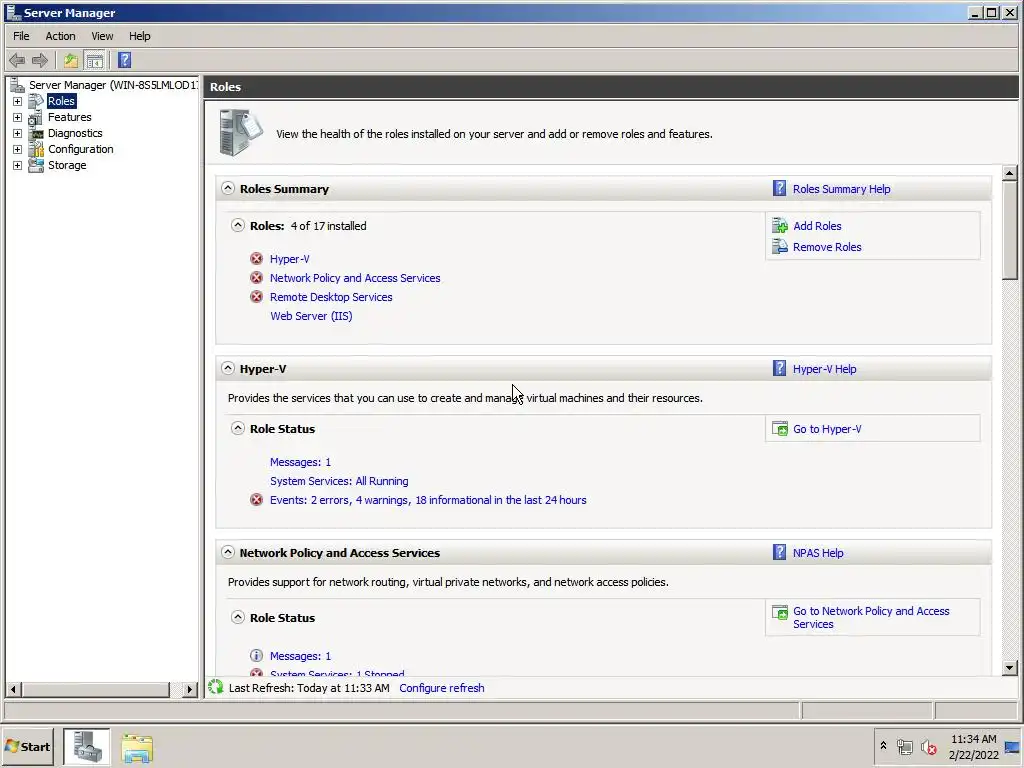
Task: Open the Help menu
Action: 139,36
